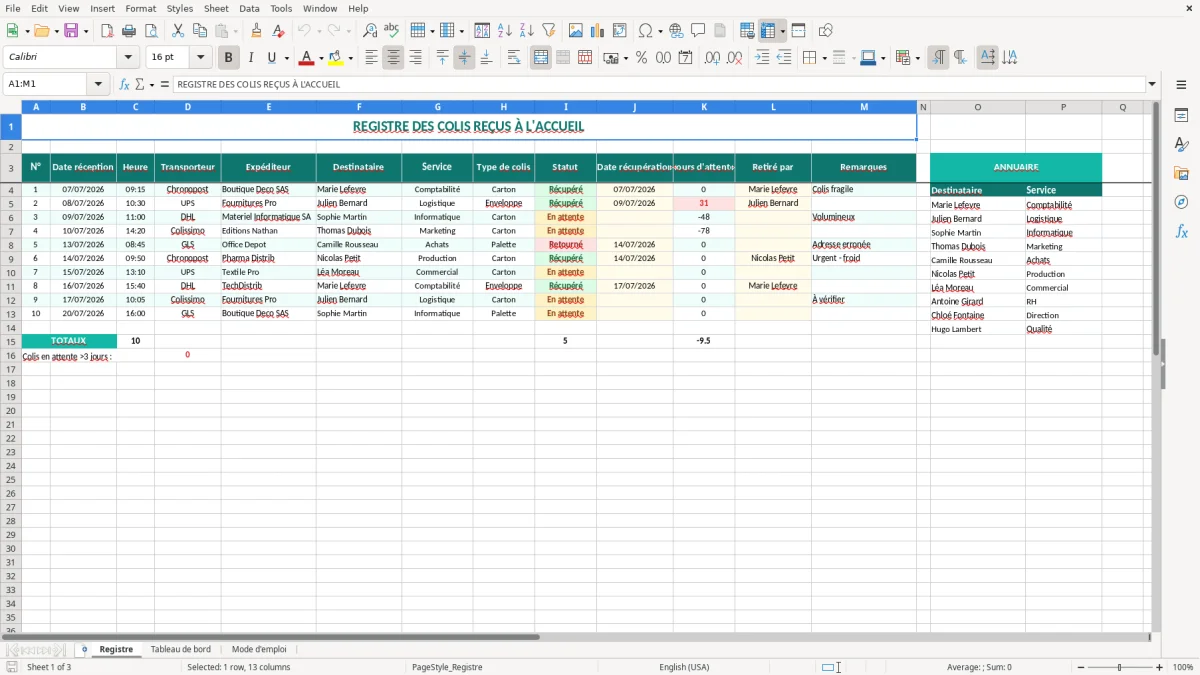The image size is (1200, 675).
Task: Apply the yellow background color swatch
Action: (336, 58)
